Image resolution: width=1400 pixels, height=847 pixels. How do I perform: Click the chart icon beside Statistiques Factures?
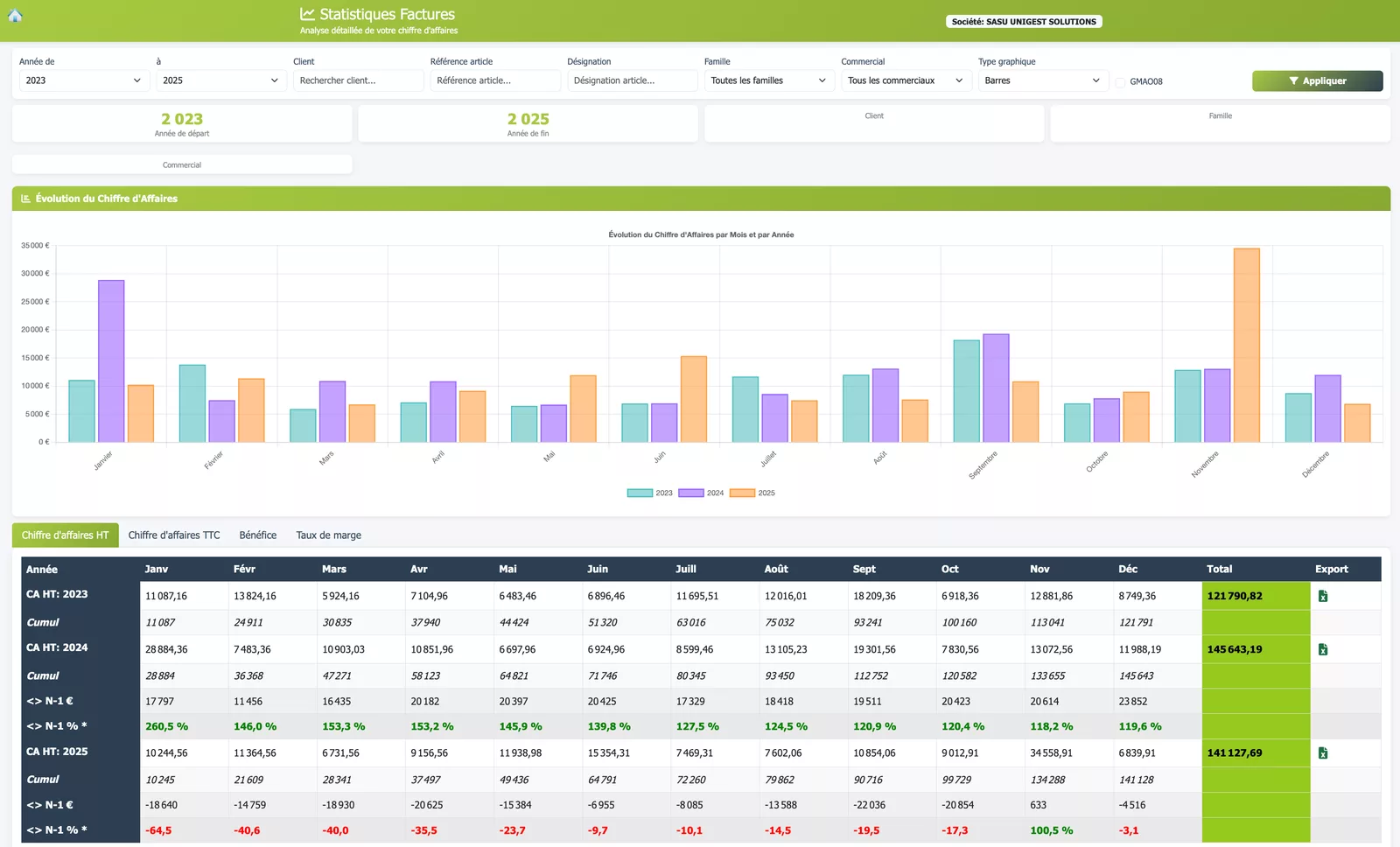click(307, 14)
